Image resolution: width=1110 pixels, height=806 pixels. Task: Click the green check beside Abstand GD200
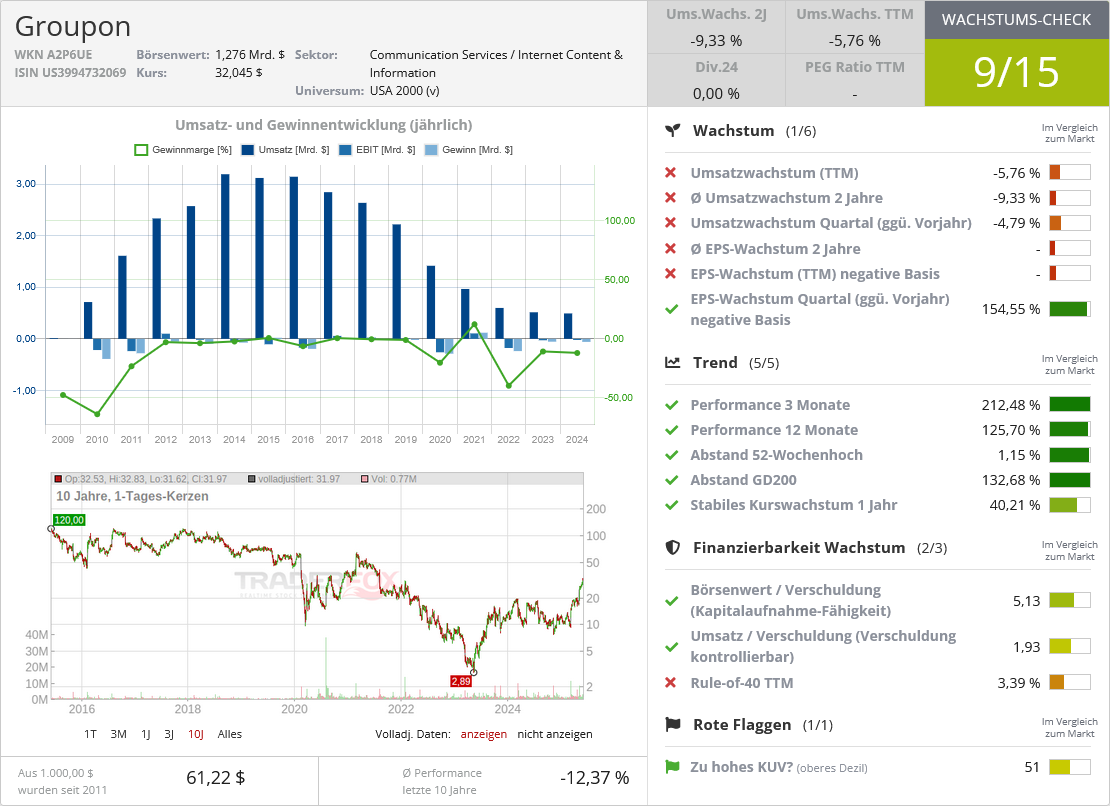(672, 480)
